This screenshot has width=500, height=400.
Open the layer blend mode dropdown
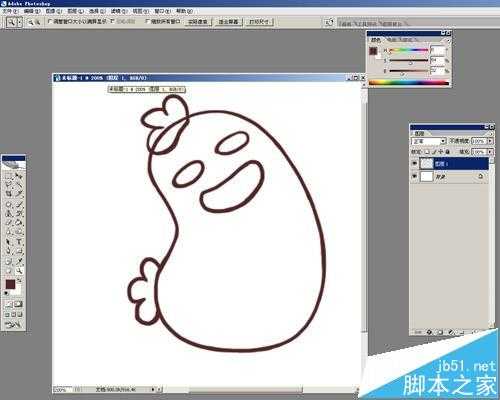[x=429, y=141]
